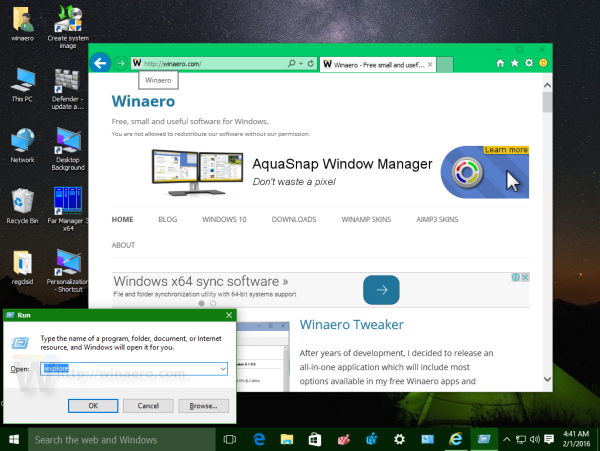
Task: Close the Winaero browser tab
Action: coord(430,65)
